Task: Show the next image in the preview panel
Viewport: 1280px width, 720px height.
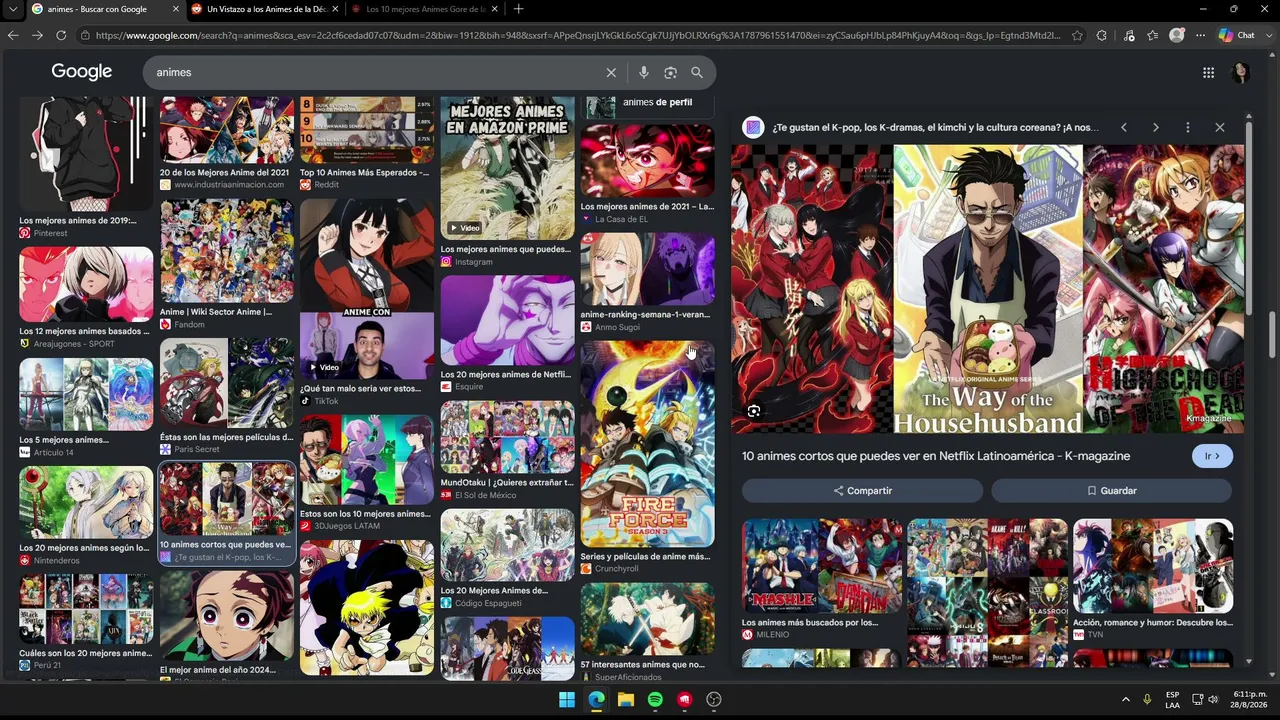Action: 1156,128
